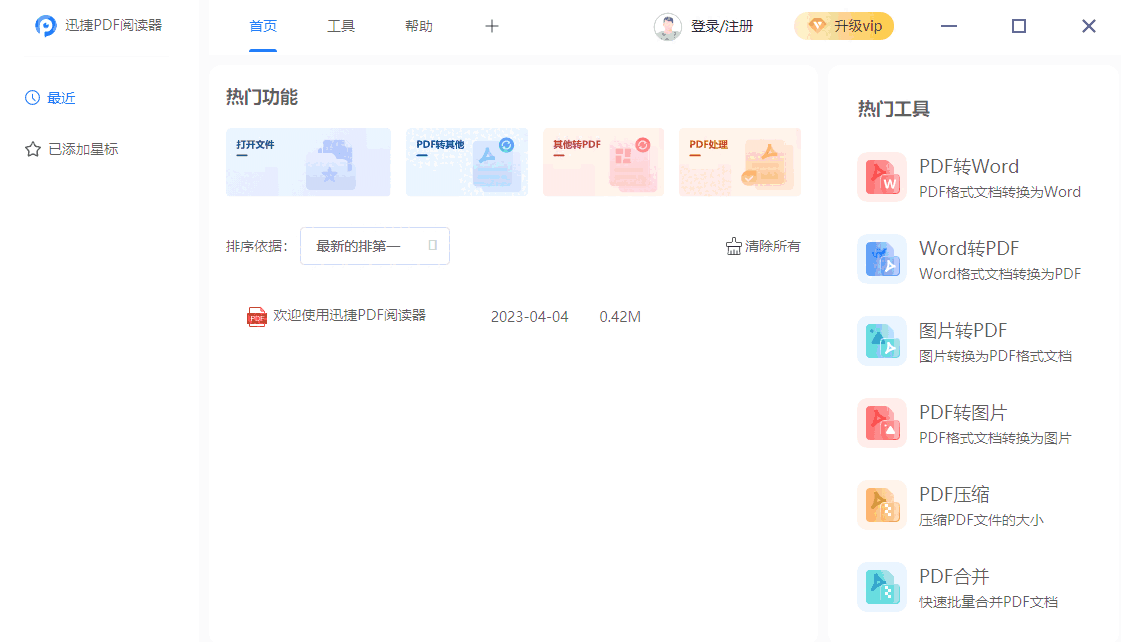1121x642 pixels.
Task: Click the star icon beside 已添加星标
Action: click(29, 148)
